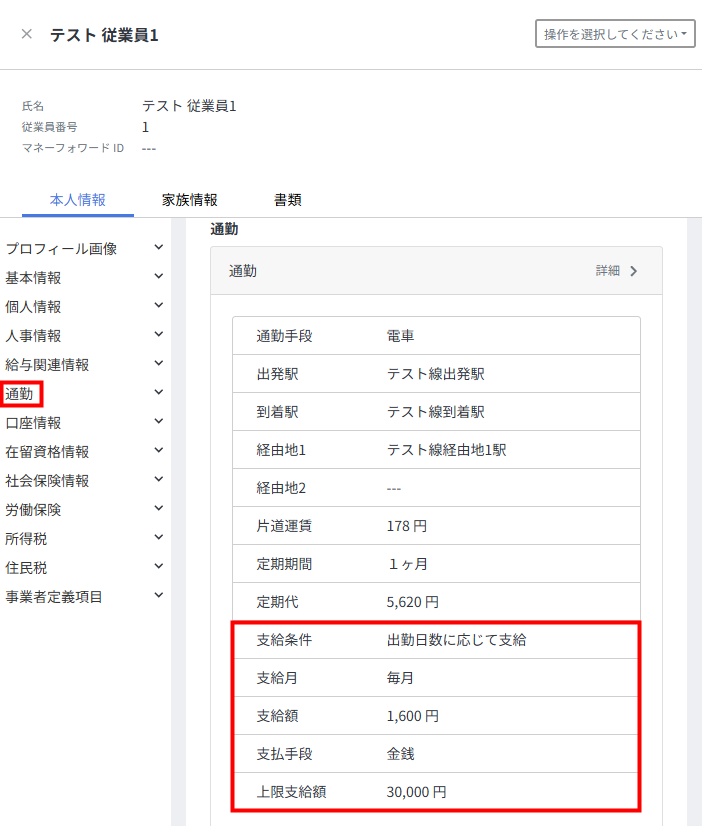Expand chevron beside 個人情報
Viewport: 702px width, 826px height.
coord(159,306)
